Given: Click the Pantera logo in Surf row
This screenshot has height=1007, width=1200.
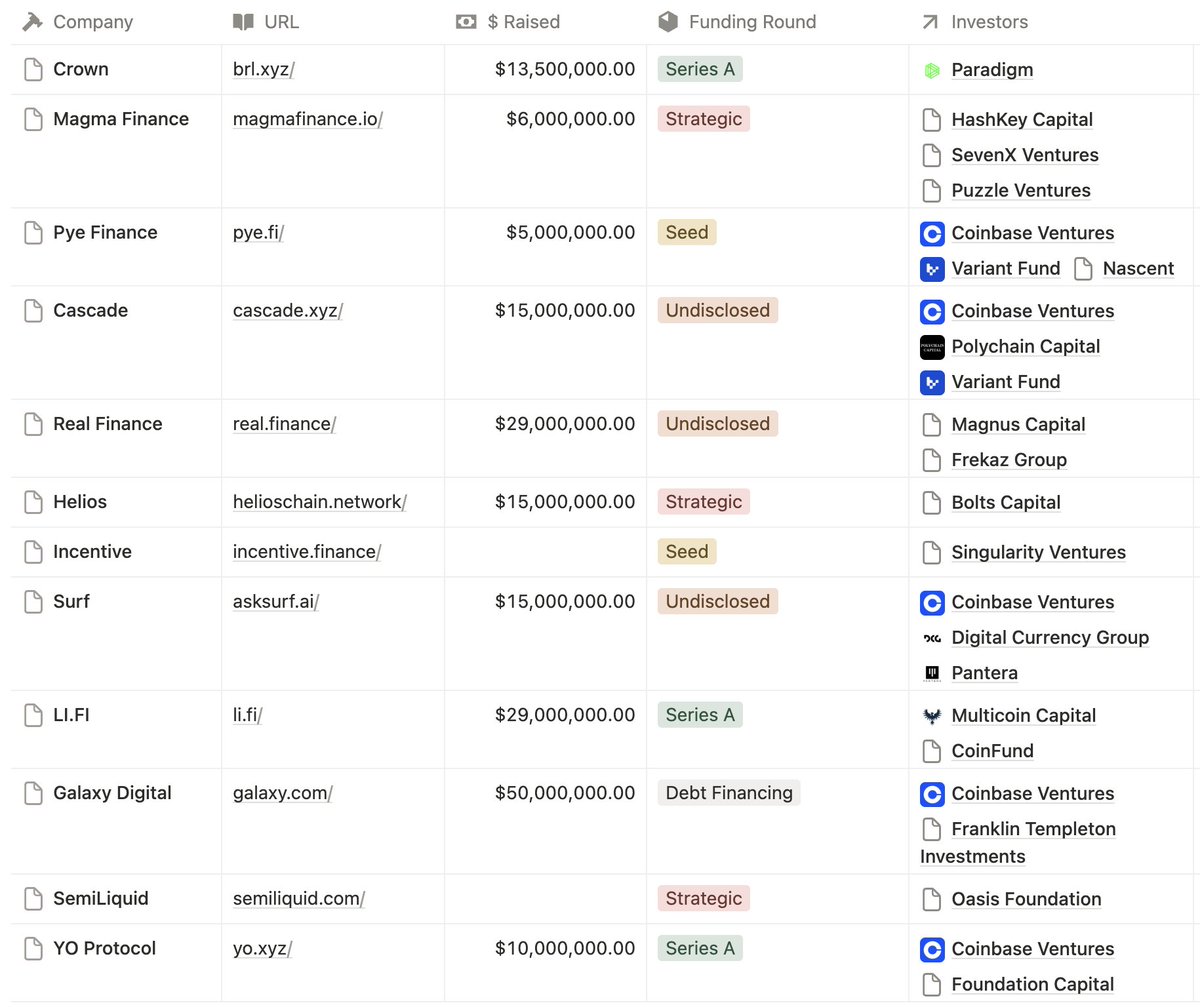Looking at the screenshot, I should 932,673.
